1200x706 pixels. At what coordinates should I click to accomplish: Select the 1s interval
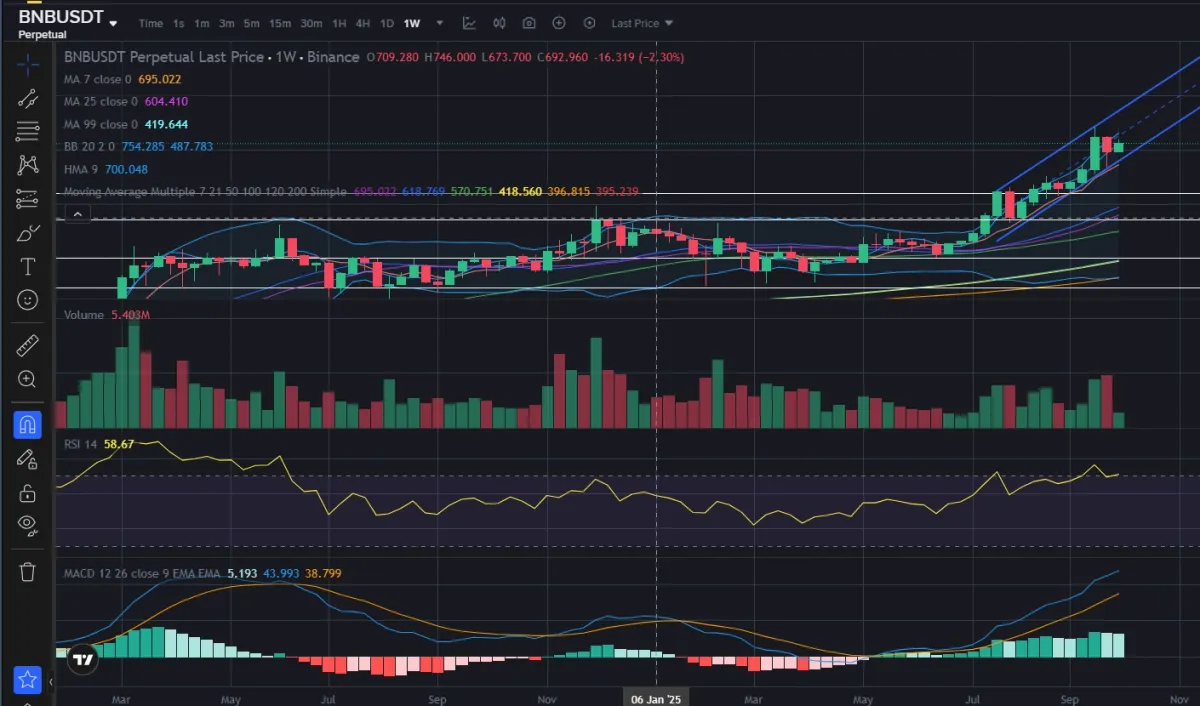click(178, 23)
